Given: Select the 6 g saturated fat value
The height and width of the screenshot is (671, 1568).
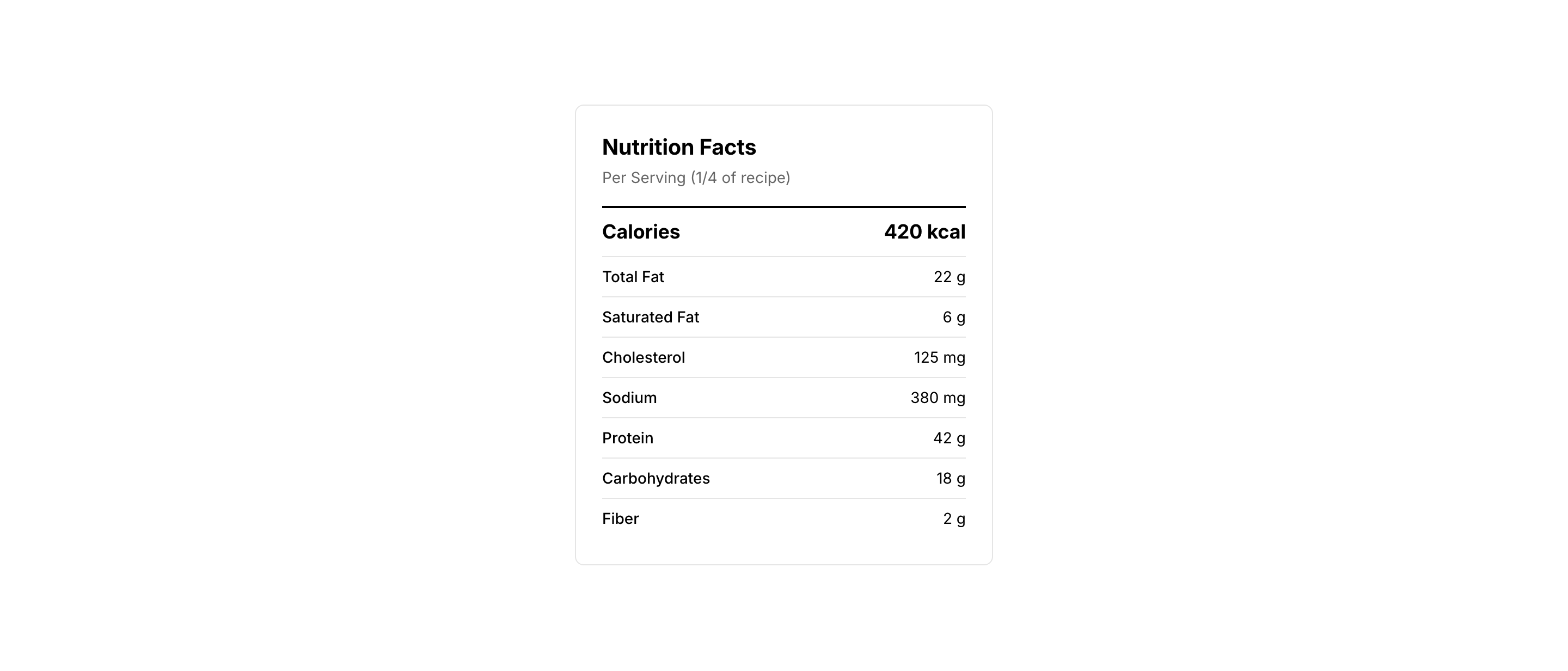Looking at the screenshot, I should (x=953, y=317).
